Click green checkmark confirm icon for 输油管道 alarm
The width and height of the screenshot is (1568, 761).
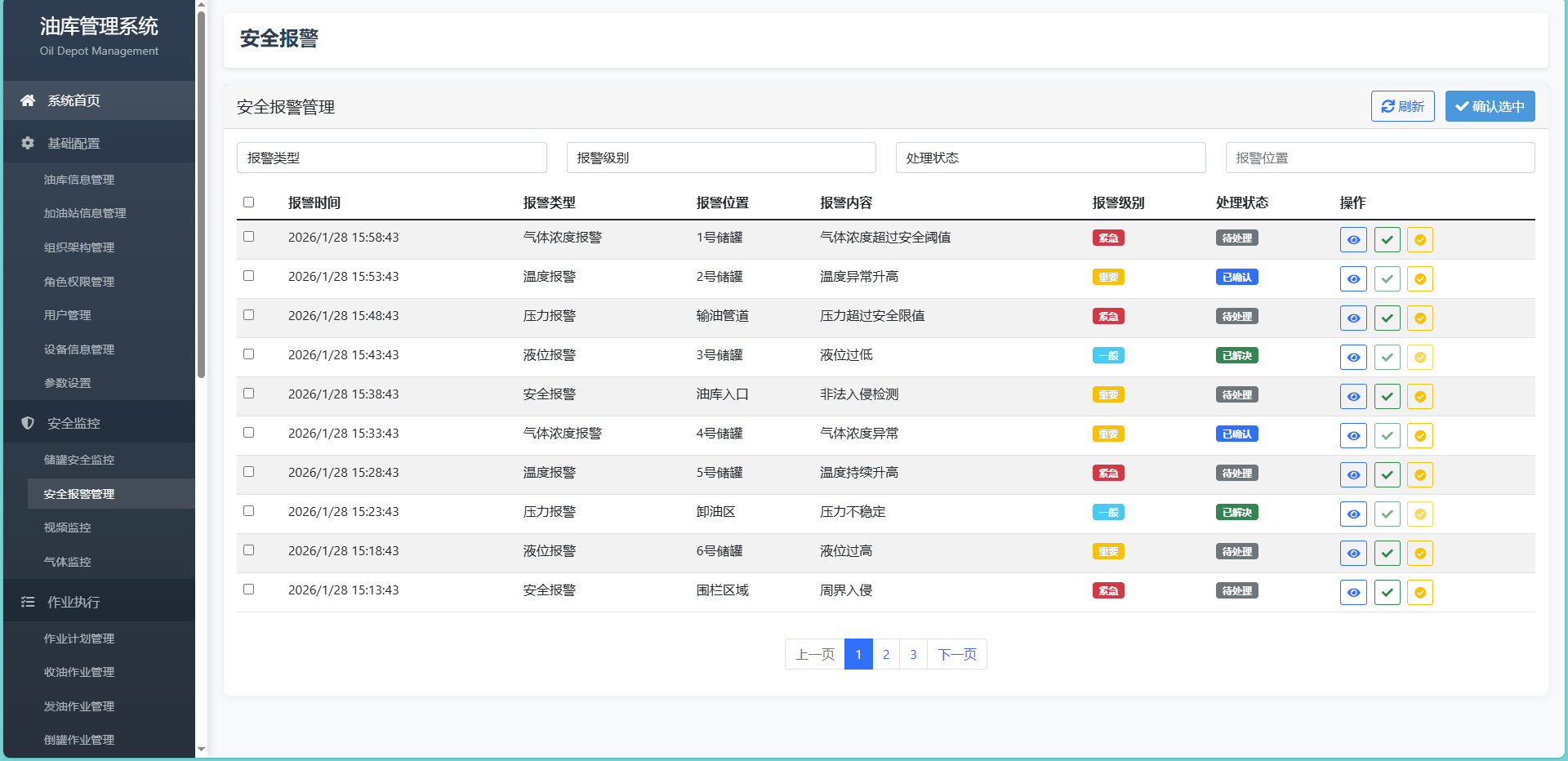(x=1387, y=318)
